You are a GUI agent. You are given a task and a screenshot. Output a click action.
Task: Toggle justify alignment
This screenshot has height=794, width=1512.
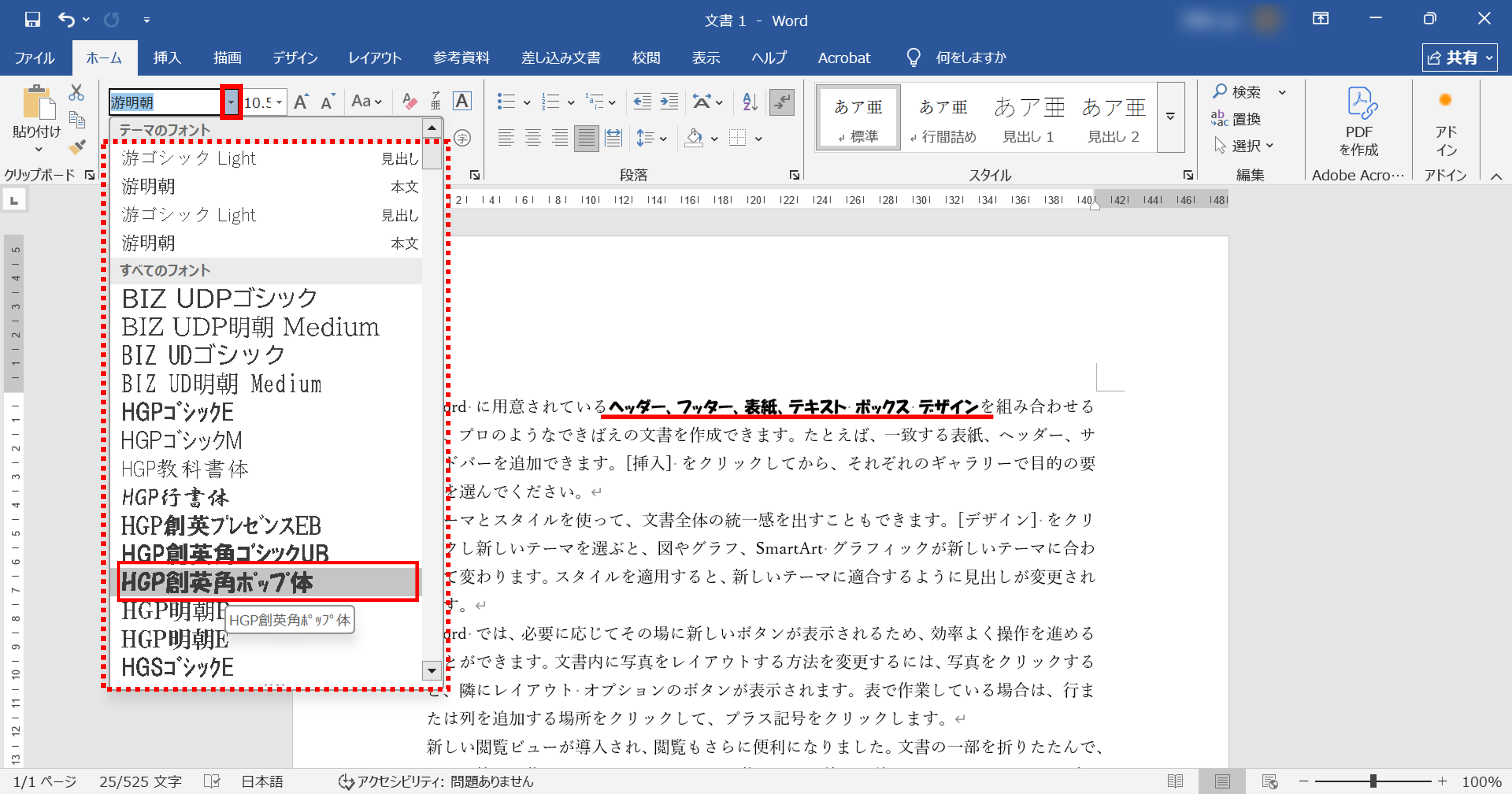(x=586, y=139)
